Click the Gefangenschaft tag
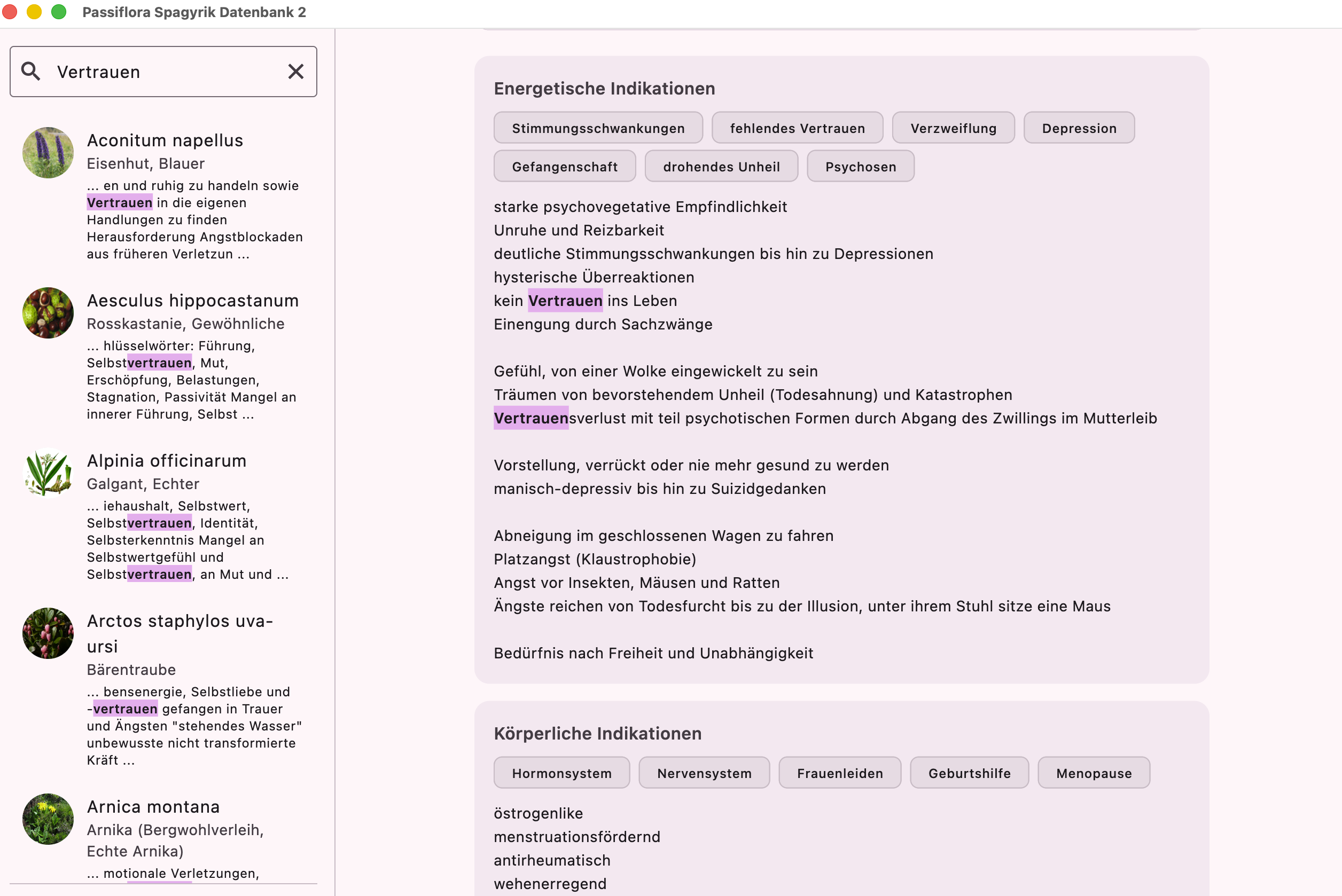Screen dimensions: 1342x896 (x=564, y=166)
